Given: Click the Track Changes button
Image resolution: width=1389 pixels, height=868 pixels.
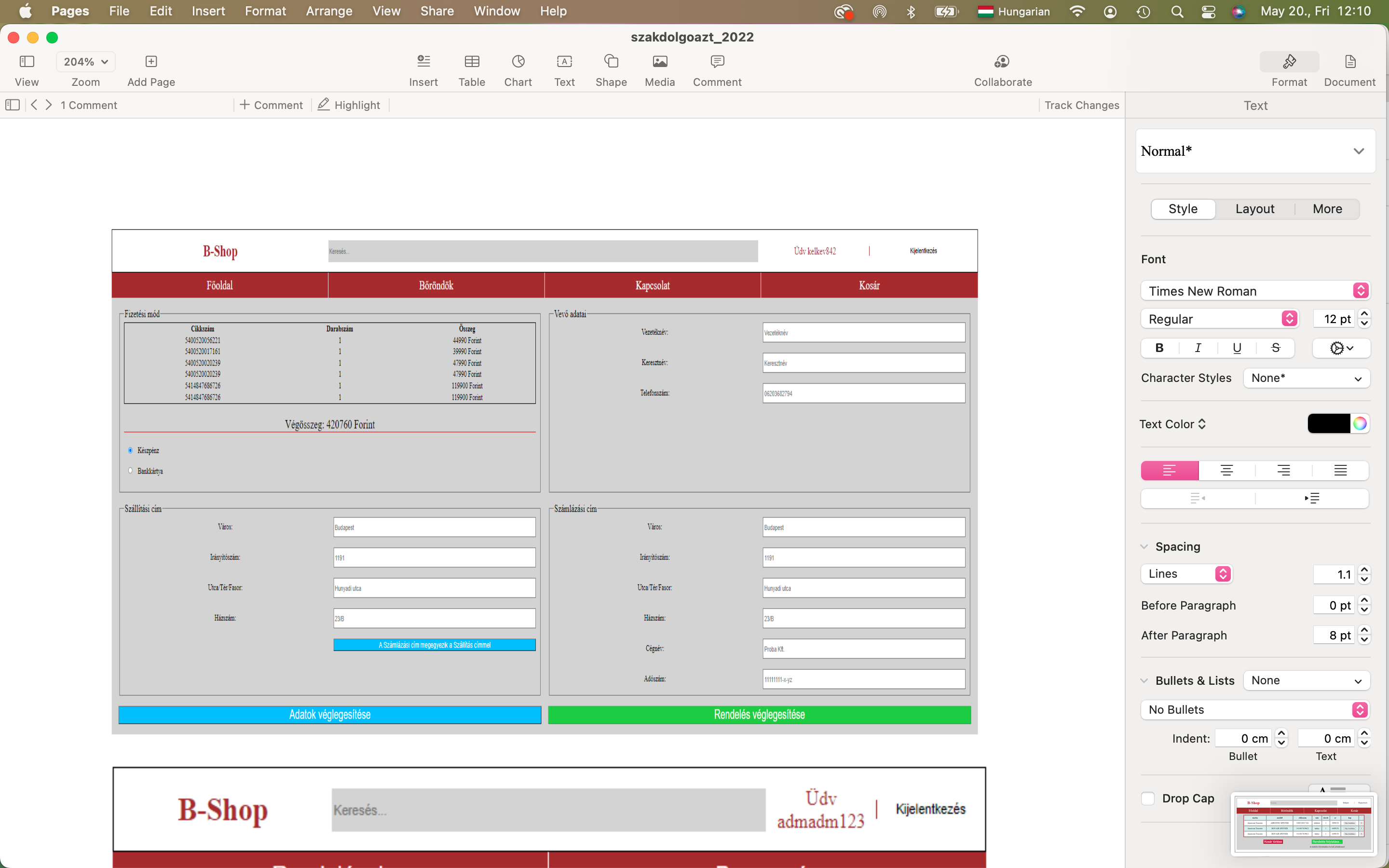Looking at the screenshot, I should coord(1081,105).
